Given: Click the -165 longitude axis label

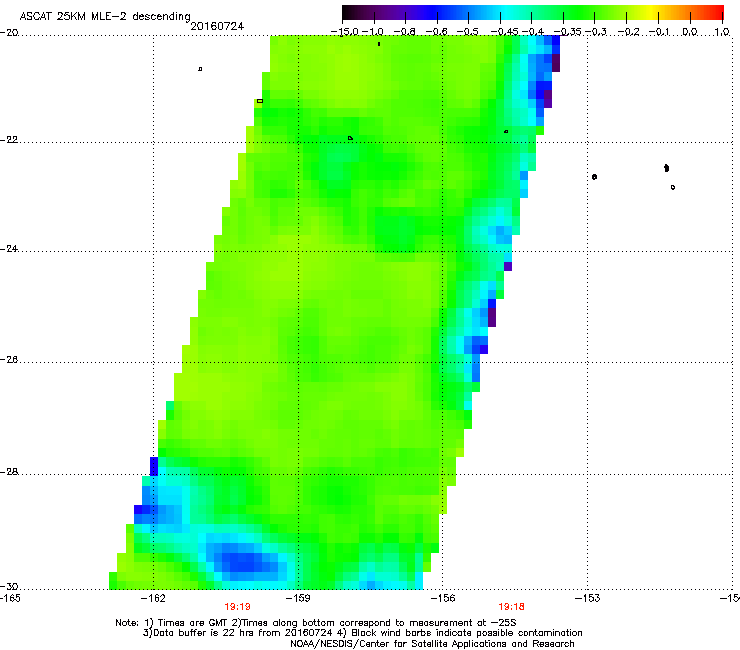Looking at the screenshot, I should coord(10,599).
